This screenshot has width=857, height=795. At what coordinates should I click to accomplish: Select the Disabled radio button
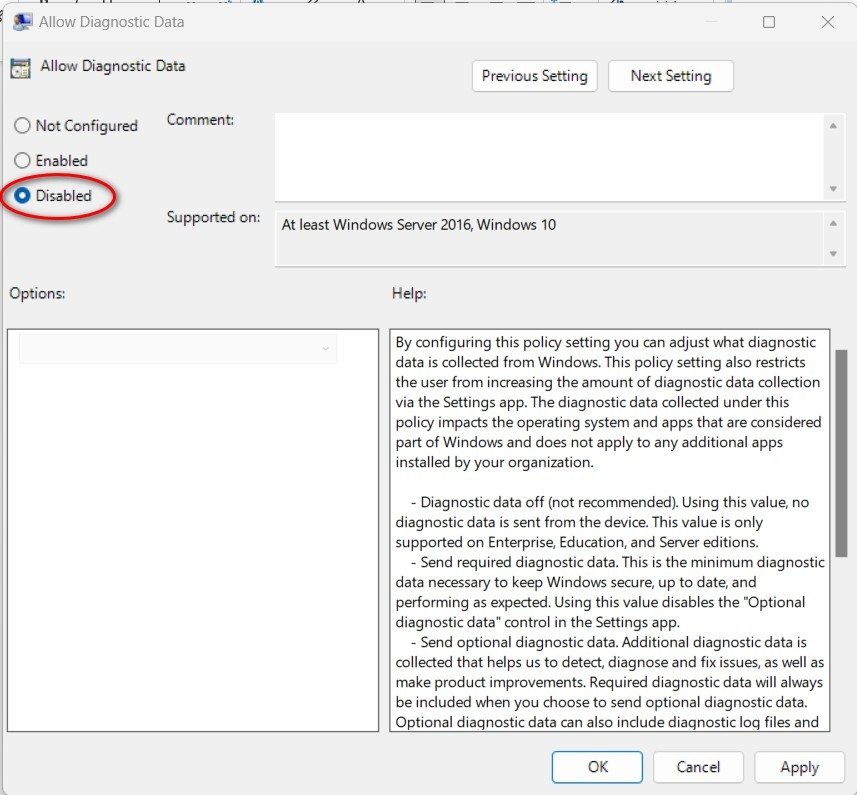pyautogui.click(x=22, y=196)
